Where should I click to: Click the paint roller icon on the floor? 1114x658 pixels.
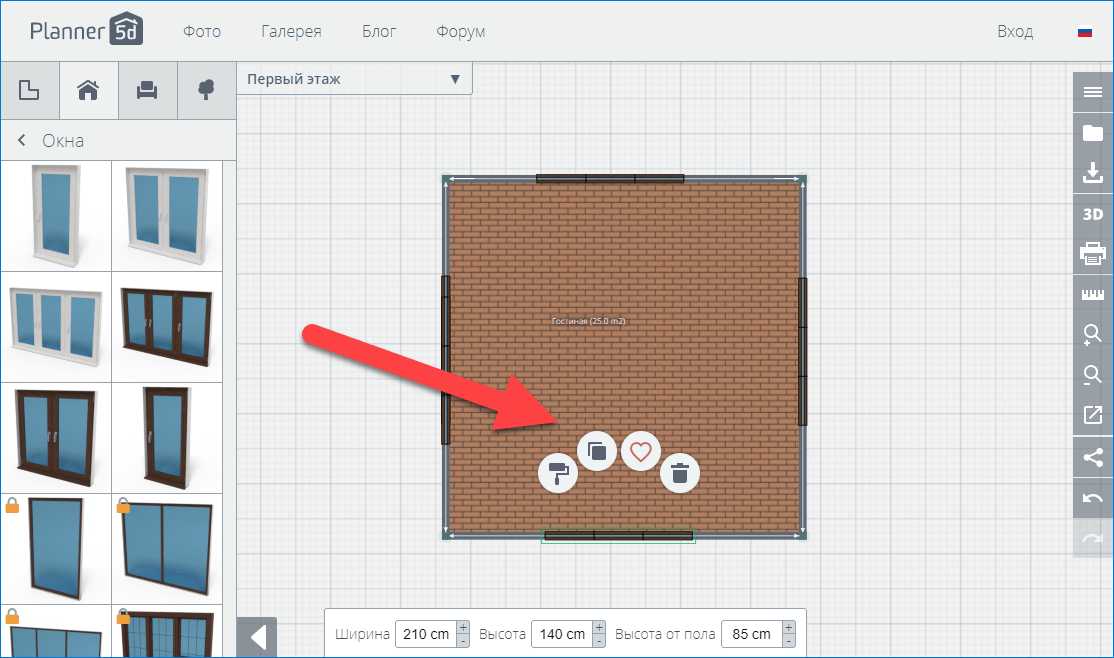(558, 473)
